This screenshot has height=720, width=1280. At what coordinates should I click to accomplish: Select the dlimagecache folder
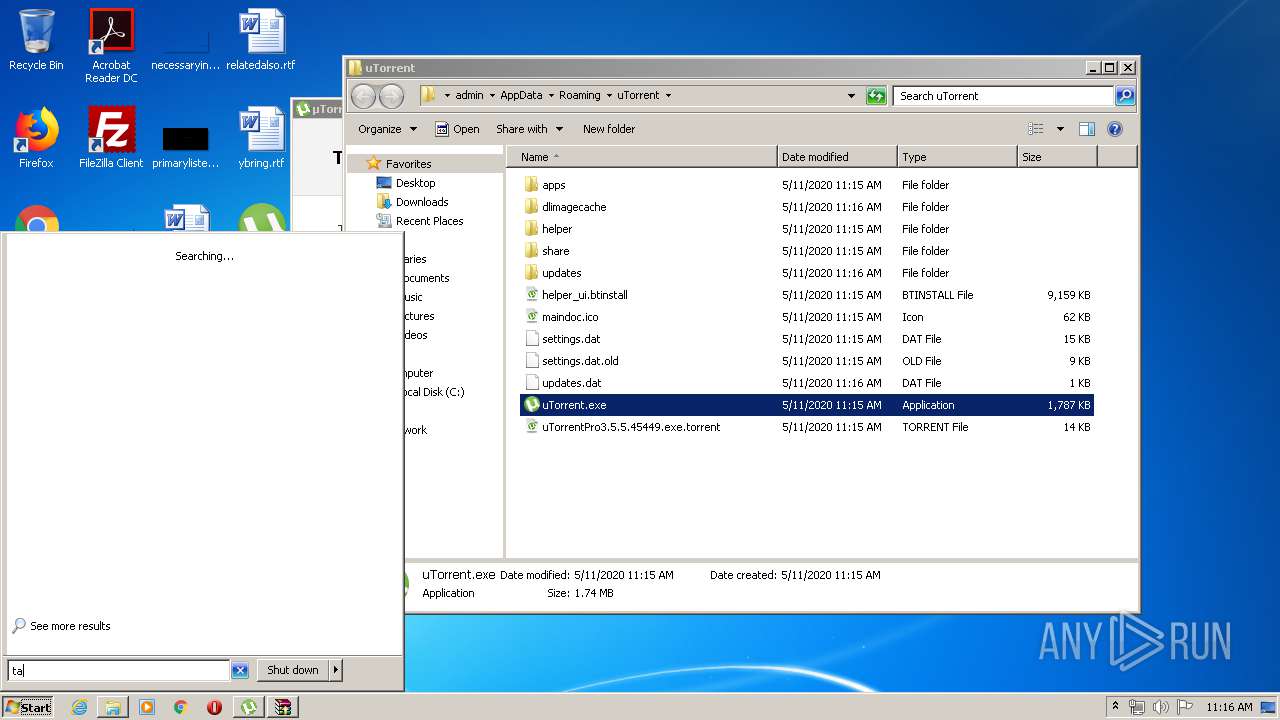(x=565, y=207)
